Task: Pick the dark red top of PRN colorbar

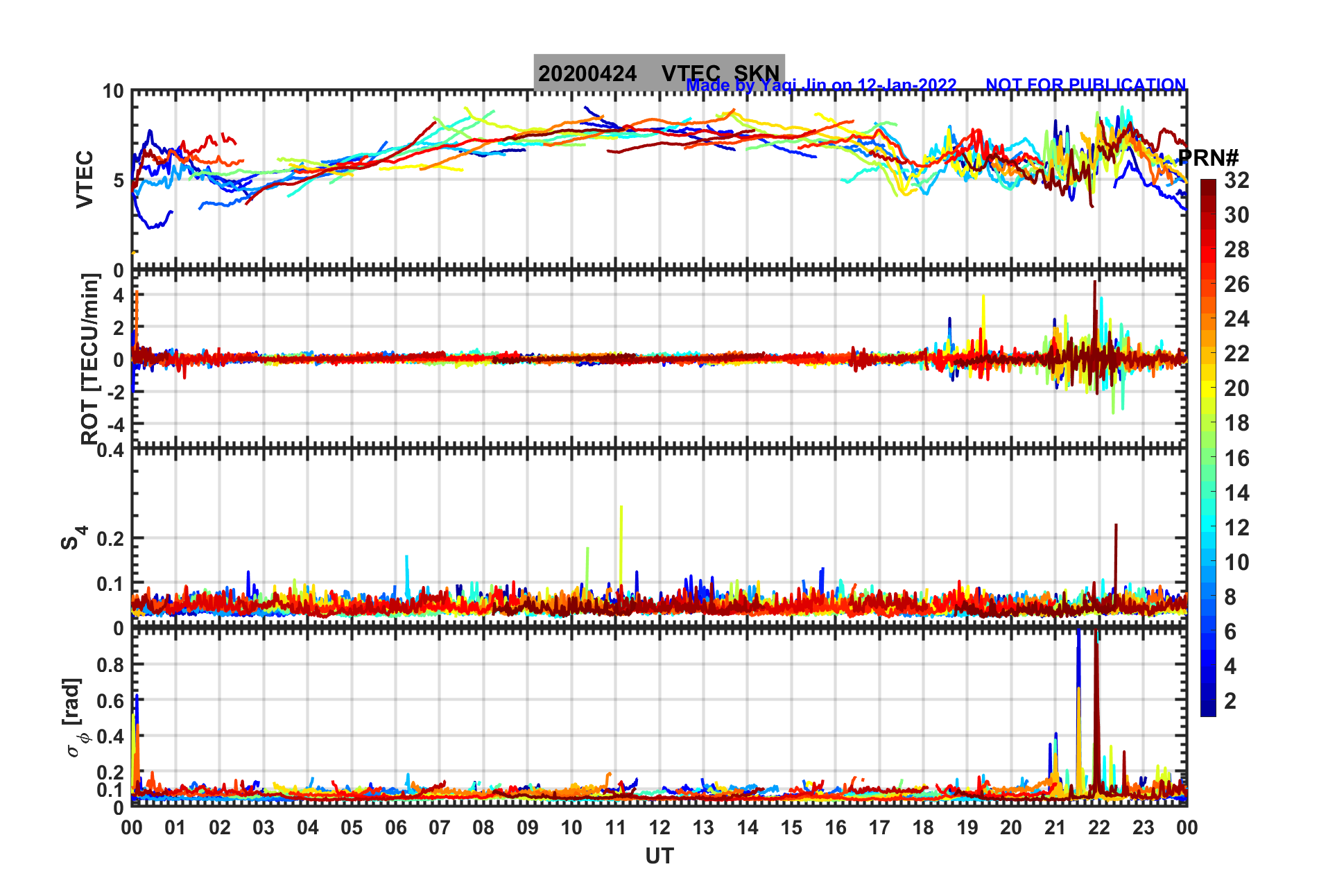Action: point(1208,184)
